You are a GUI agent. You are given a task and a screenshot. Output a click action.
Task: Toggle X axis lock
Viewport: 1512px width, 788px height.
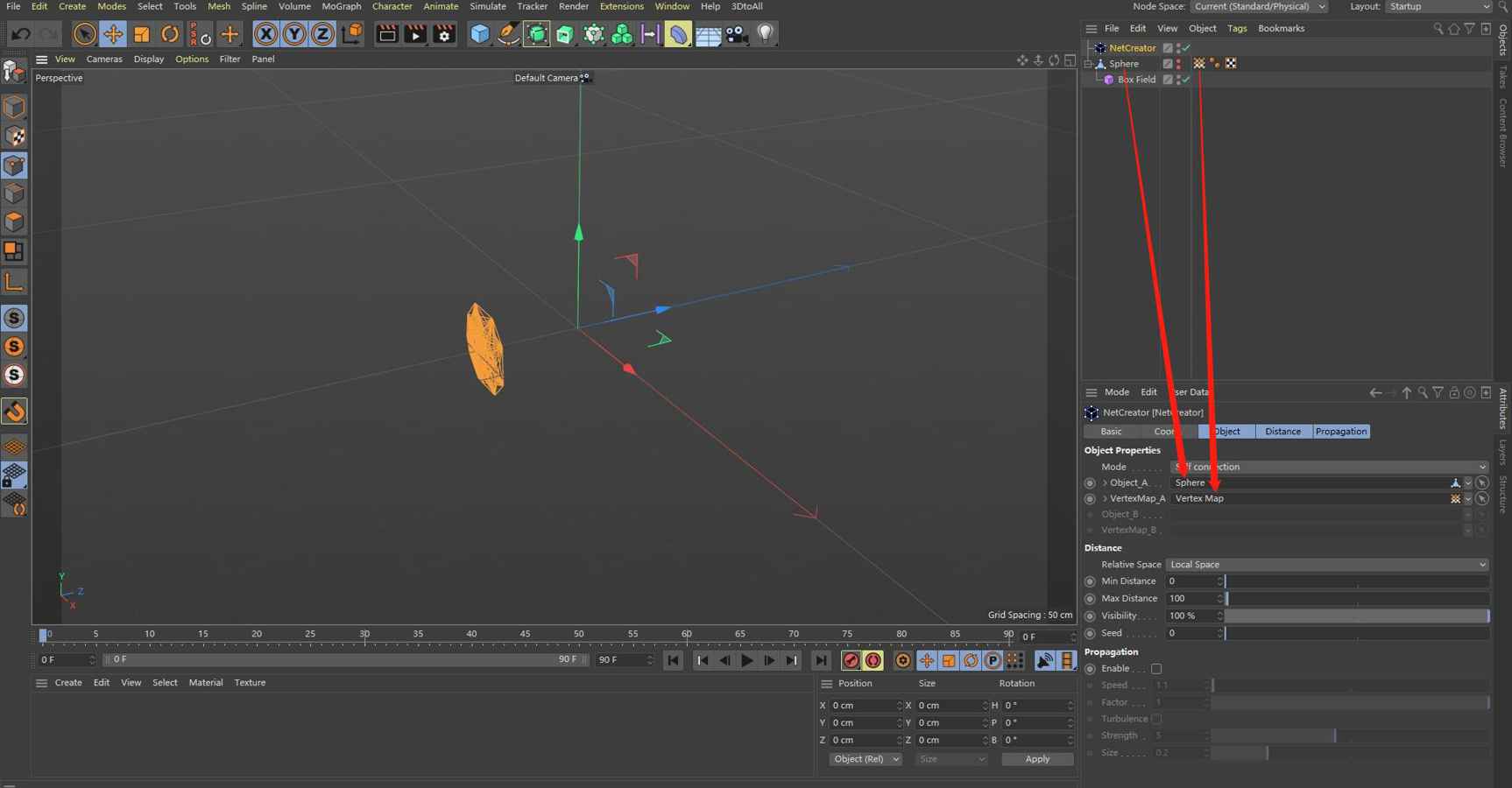[265, 34]
